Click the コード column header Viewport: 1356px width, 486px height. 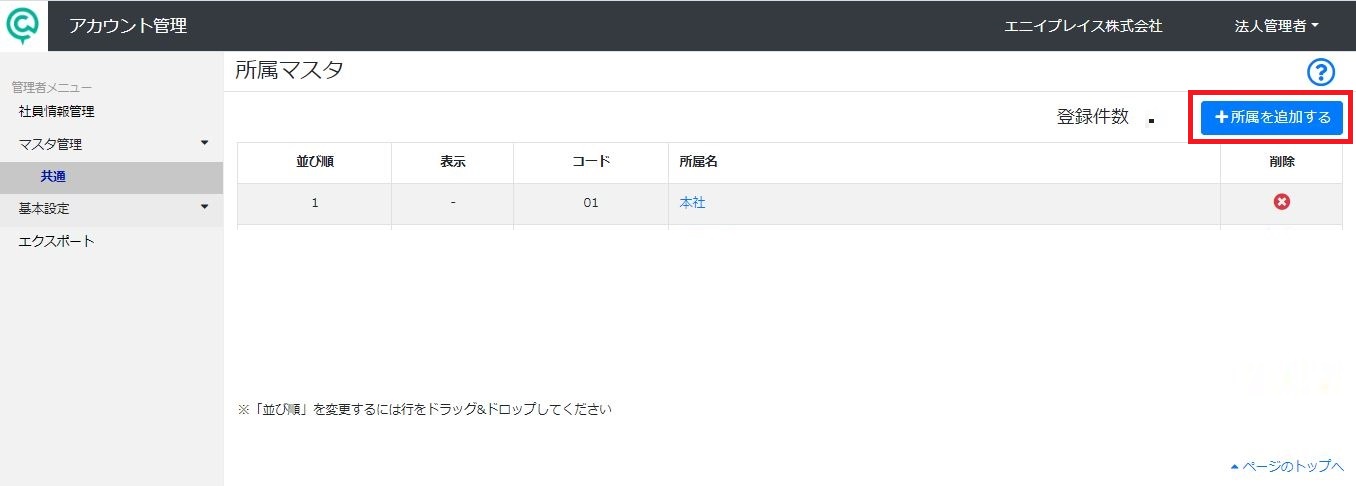(x=591, y=161)
